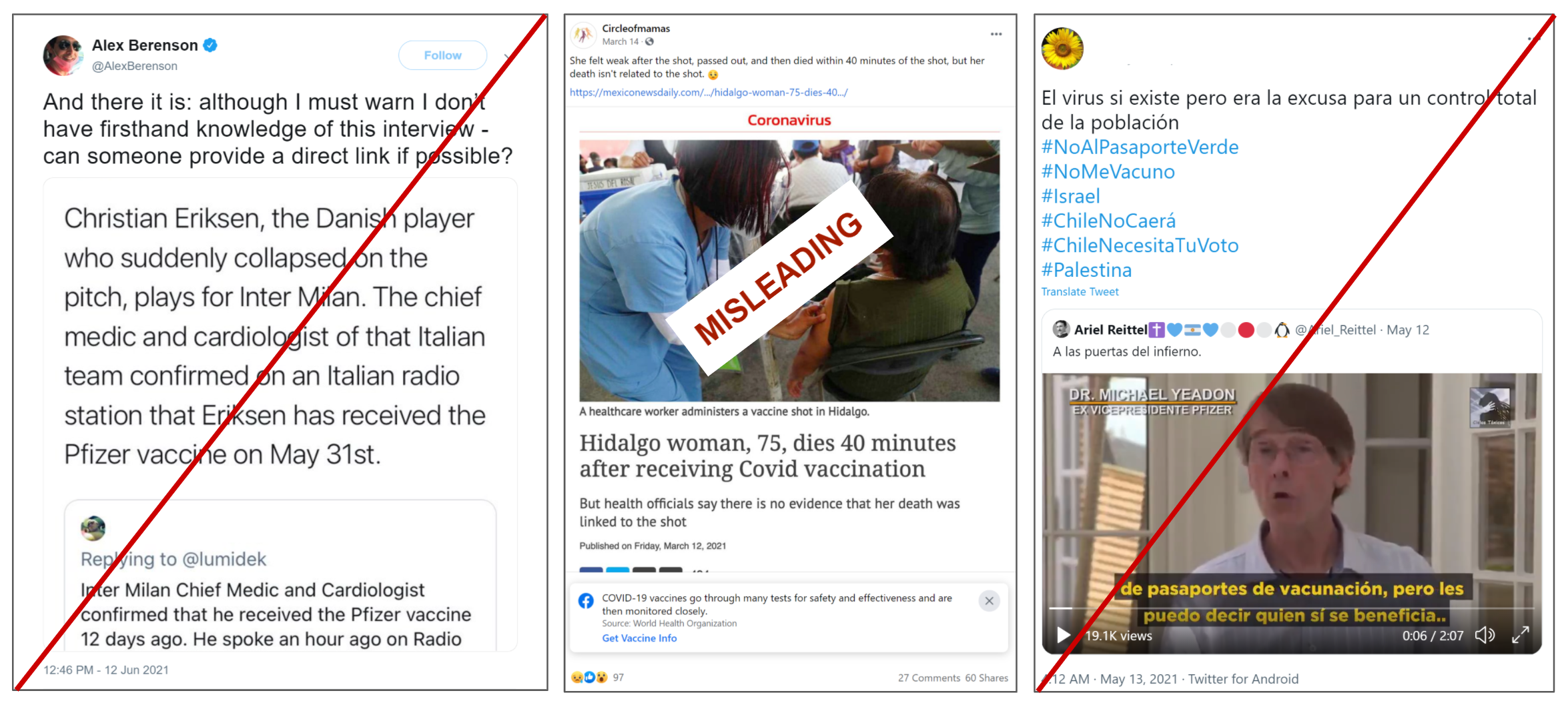
Task: Open the mexiconewsdaily.com article link
Action: point(709,93)
